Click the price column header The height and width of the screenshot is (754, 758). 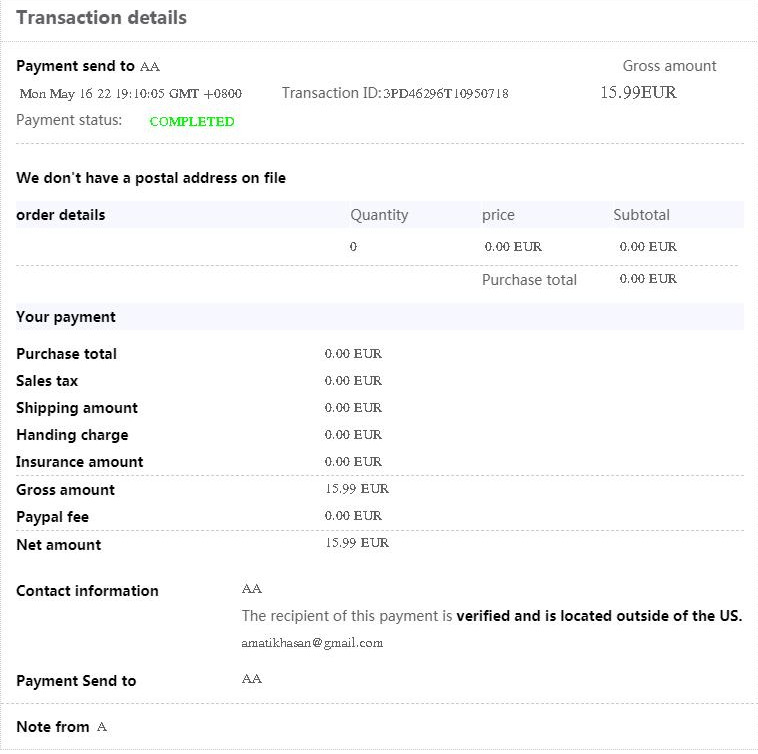pyautogui.click(x=498, y=215)
